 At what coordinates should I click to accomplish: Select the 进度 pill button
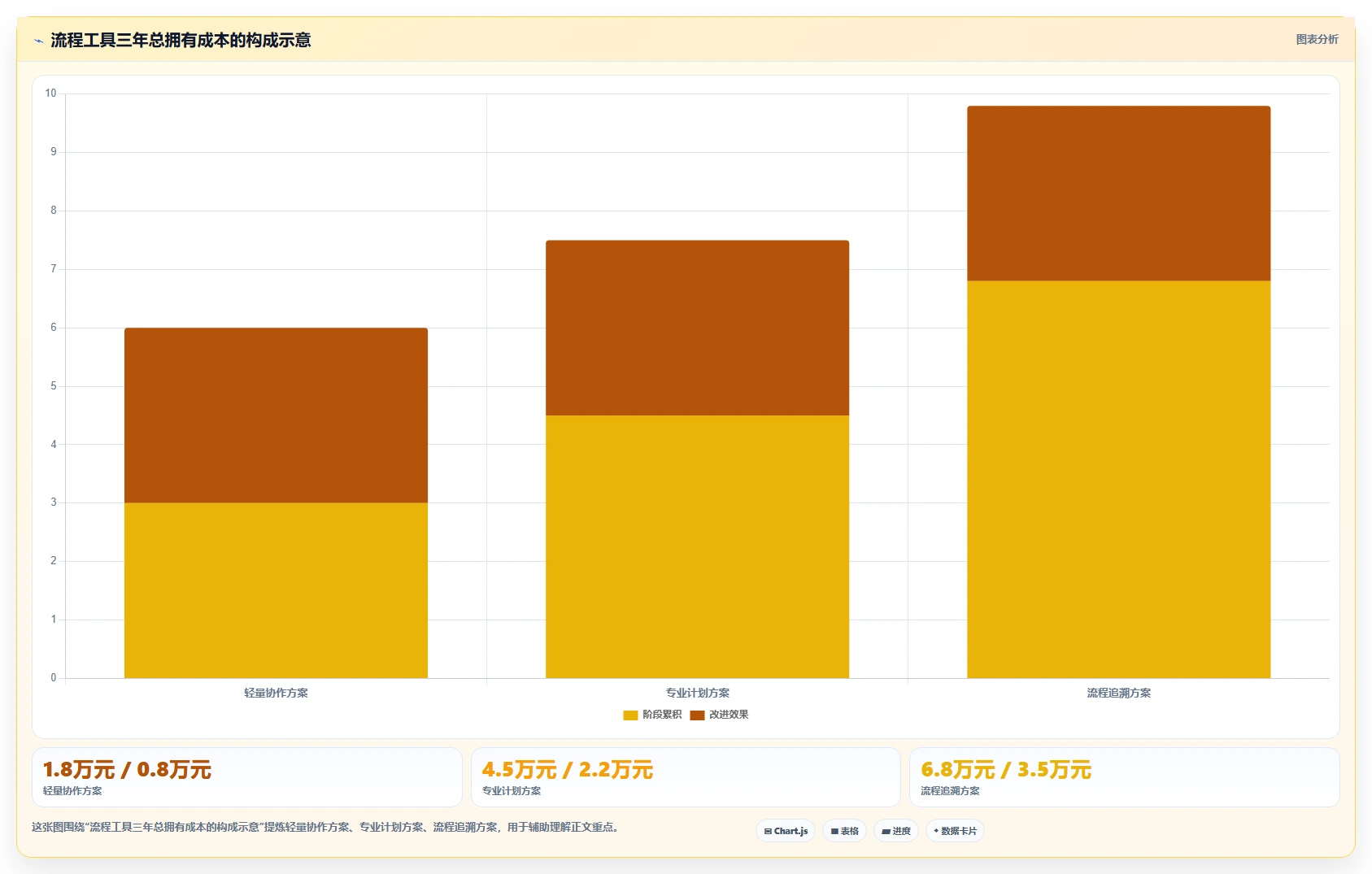896,831
